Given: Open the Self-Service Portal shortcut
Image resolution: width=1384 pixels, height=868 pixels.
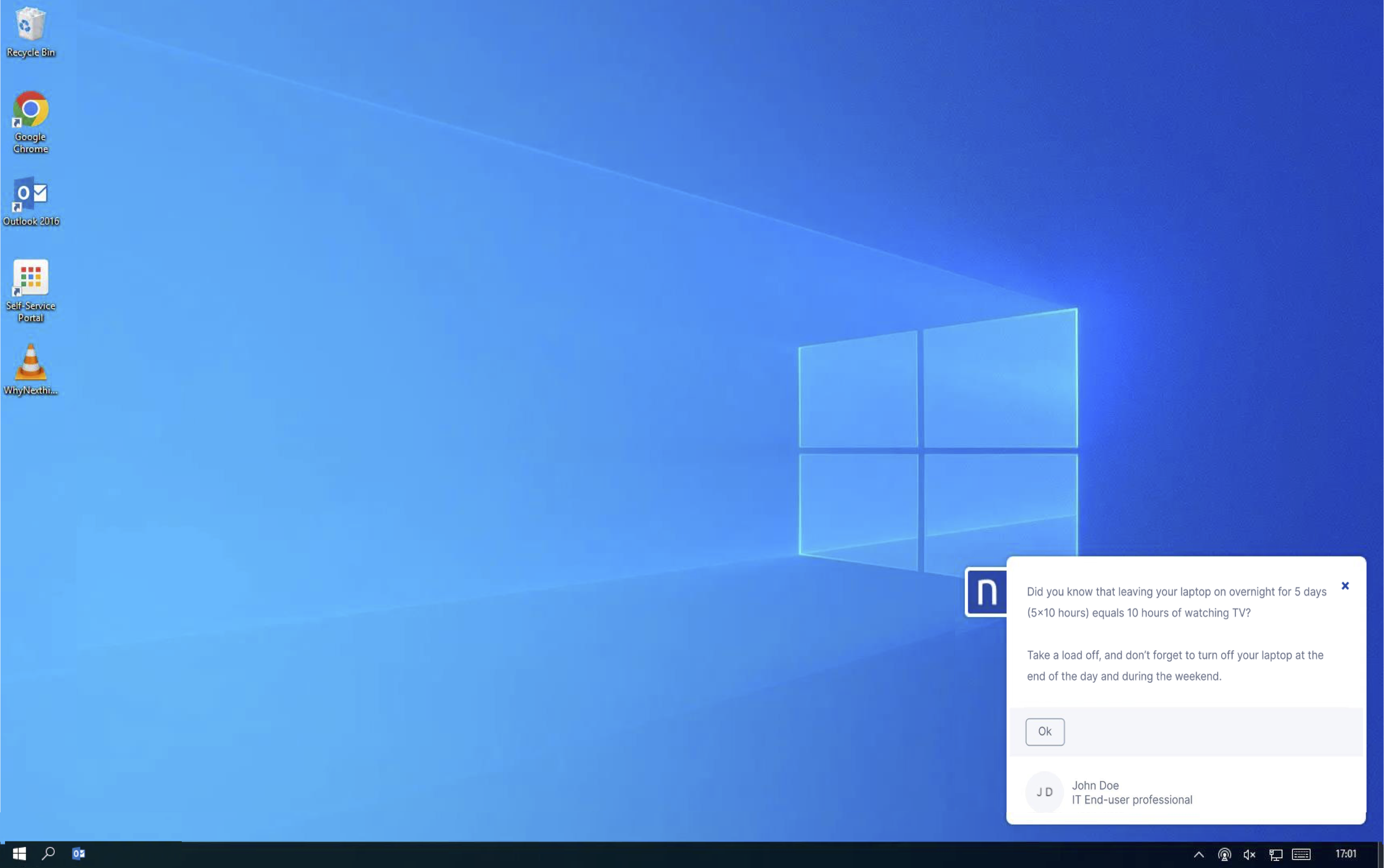Looking at the screenshot, I should (x=31, y=278).
